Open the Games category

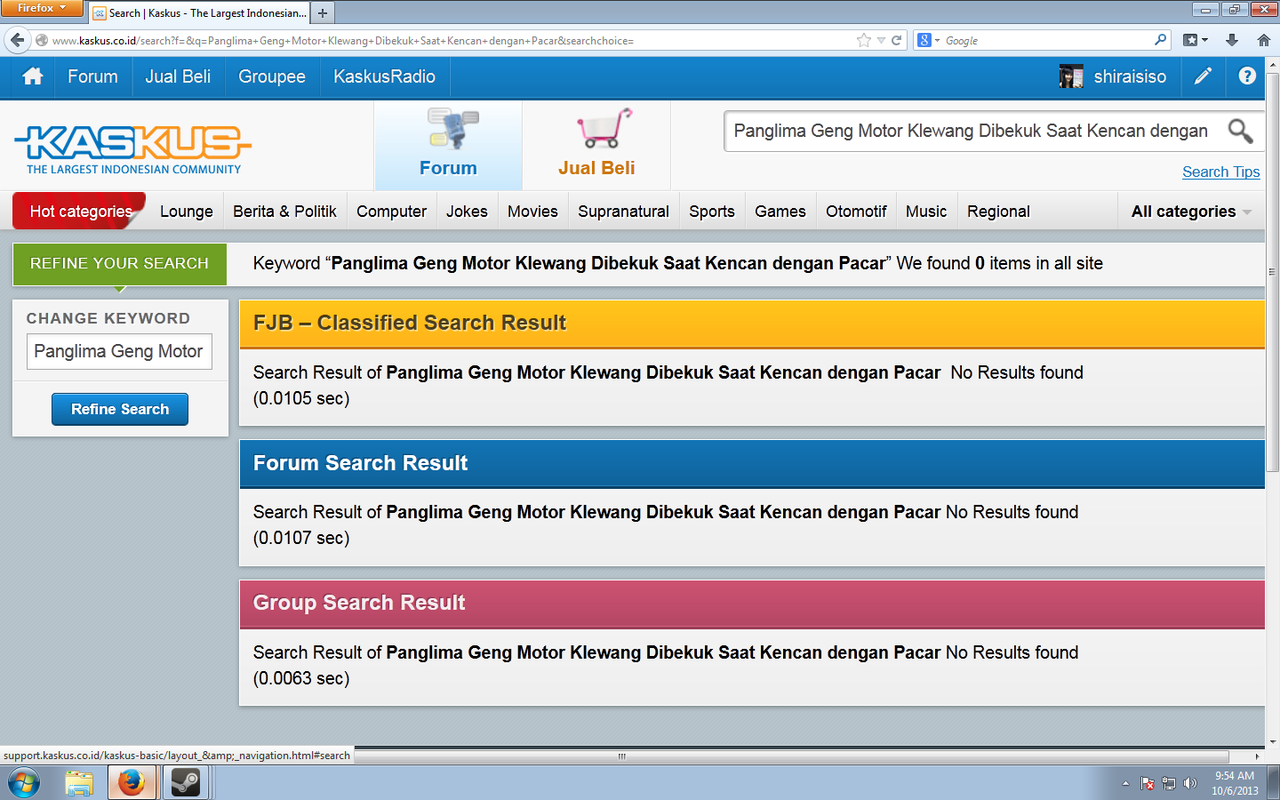click(x=780, y=212)
